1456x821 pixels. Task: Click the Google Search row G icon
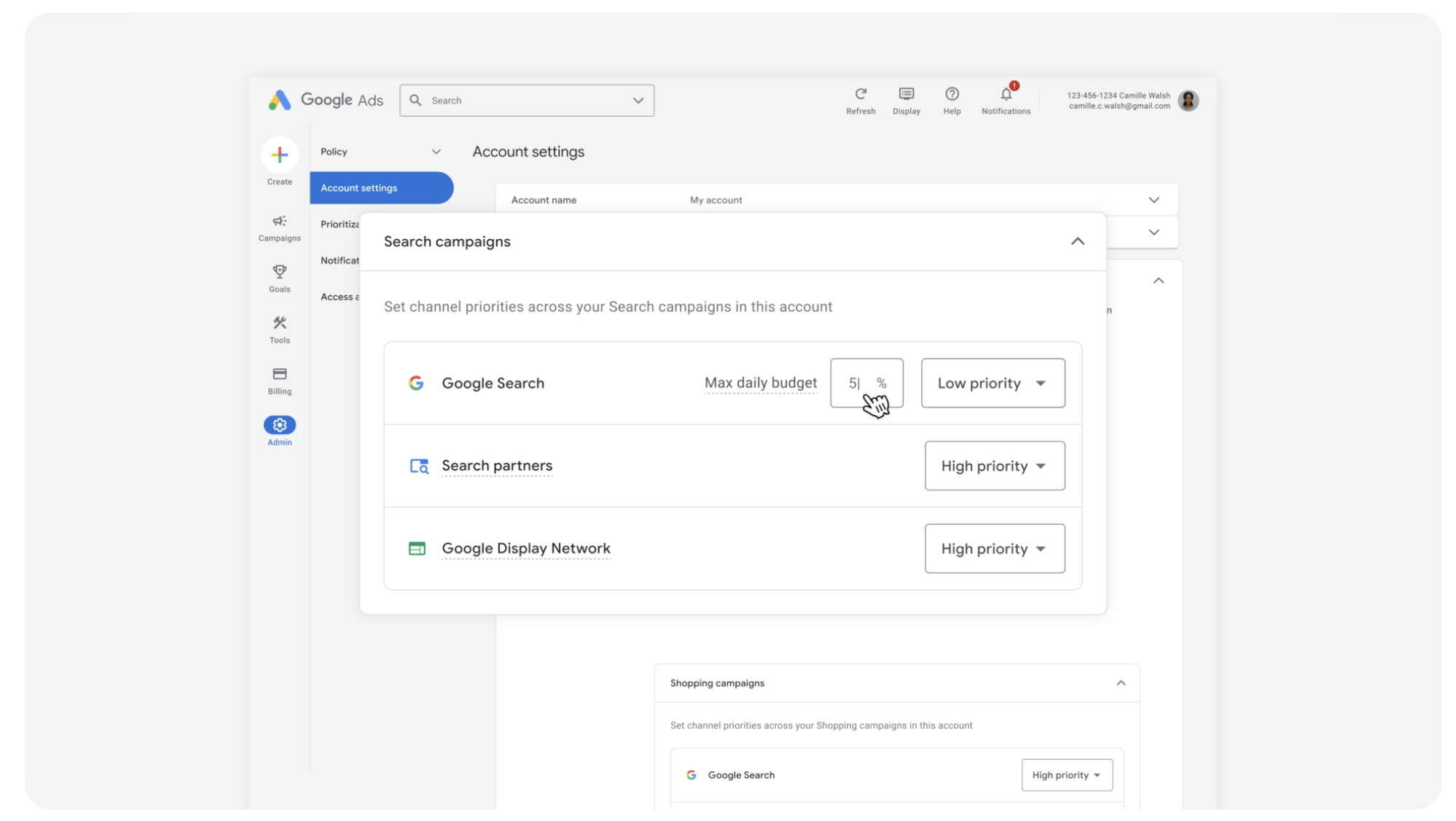coord(416,383)
